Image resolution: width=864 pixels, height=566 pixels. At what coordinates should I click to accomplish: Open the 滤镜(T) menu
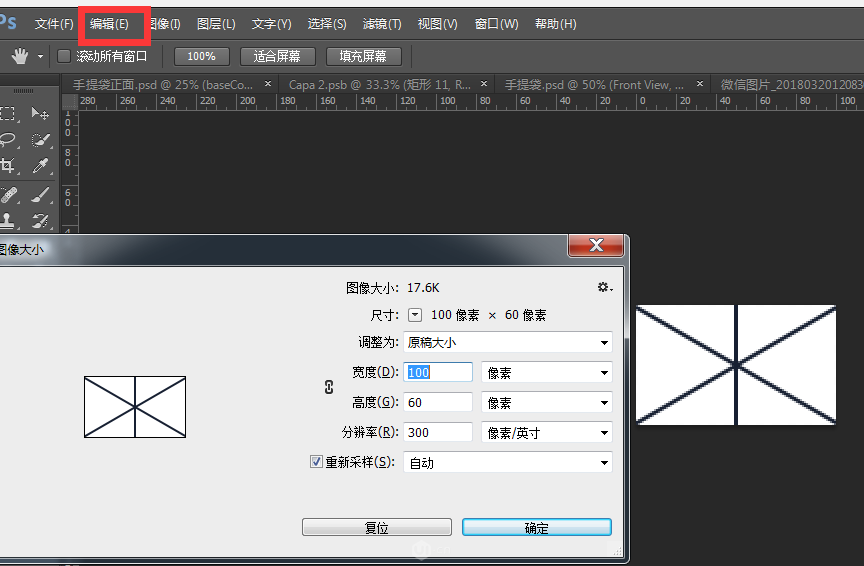point(382,24)
